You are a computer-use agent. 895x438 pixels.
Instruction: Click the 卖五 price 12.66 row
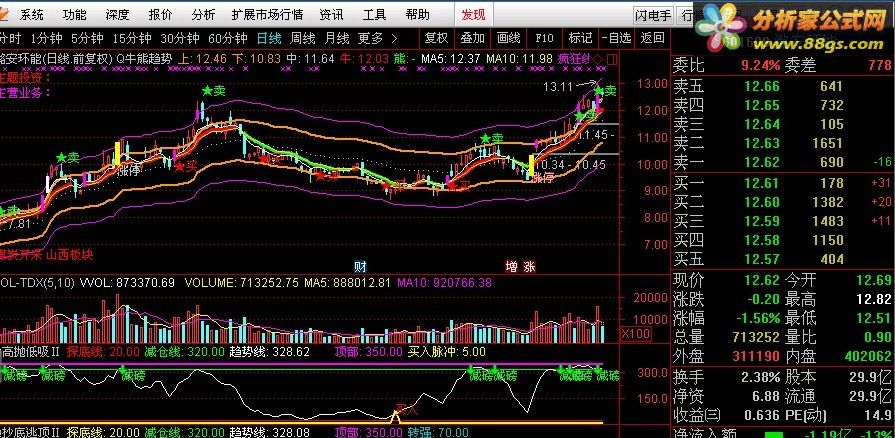click(x=783, y=86)
